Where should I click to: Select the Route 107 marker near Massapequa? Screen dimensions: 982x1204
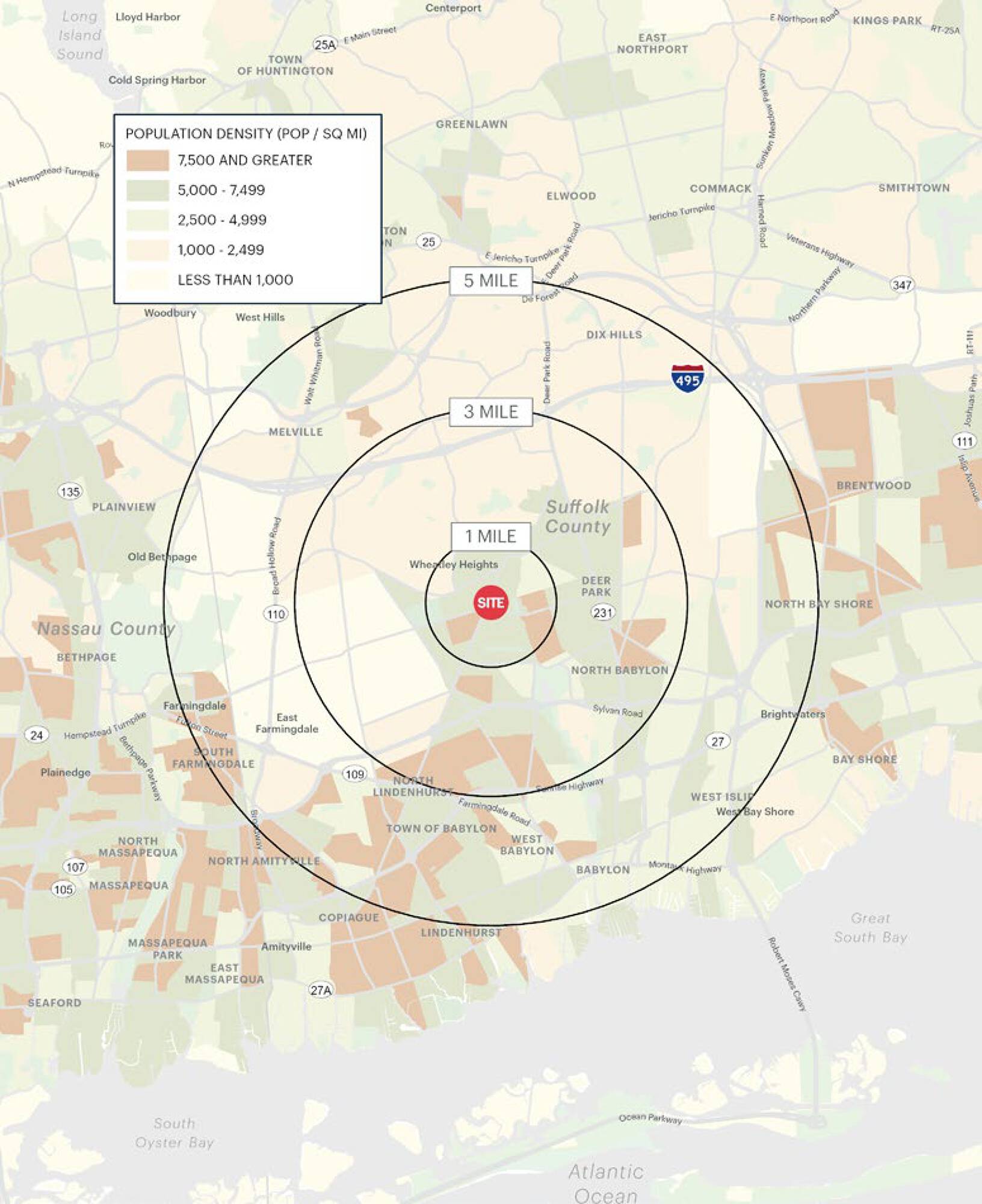(x=75, y=867)
